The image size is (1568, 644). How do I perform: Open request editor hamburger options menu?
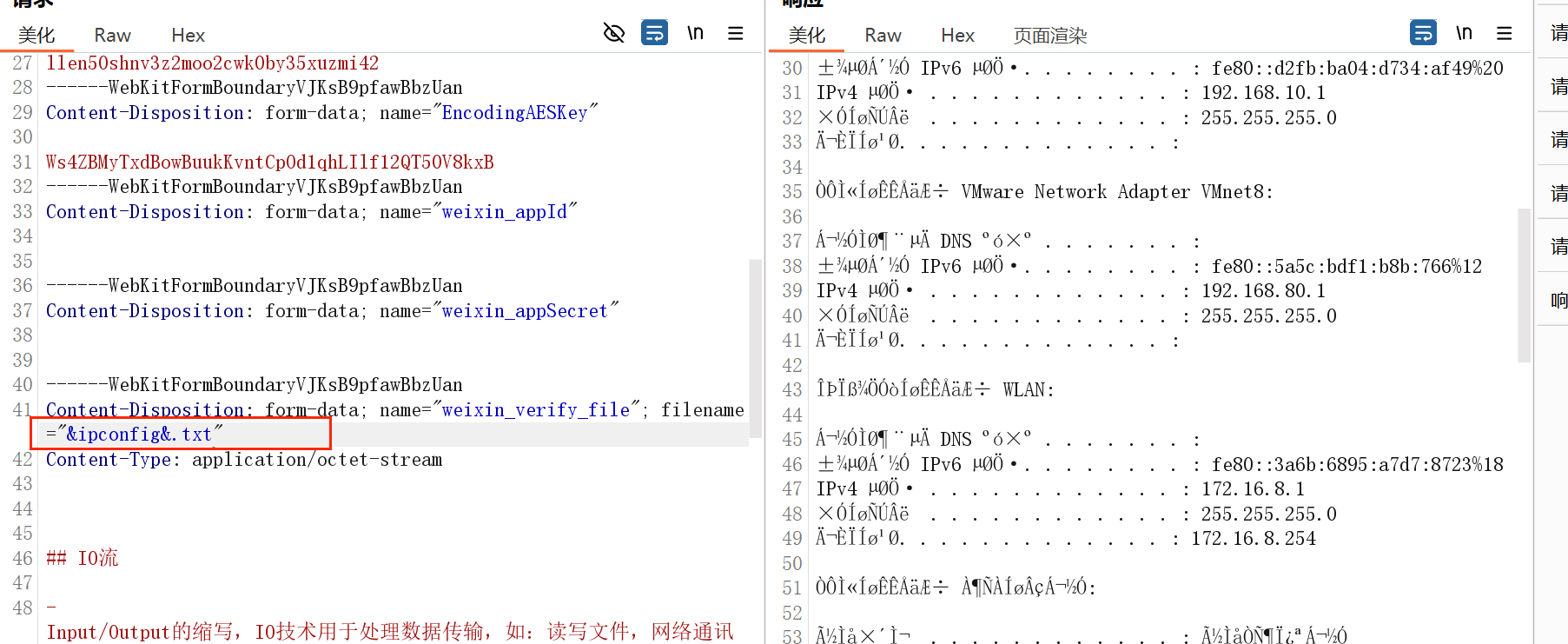click(x=735, y=33)
